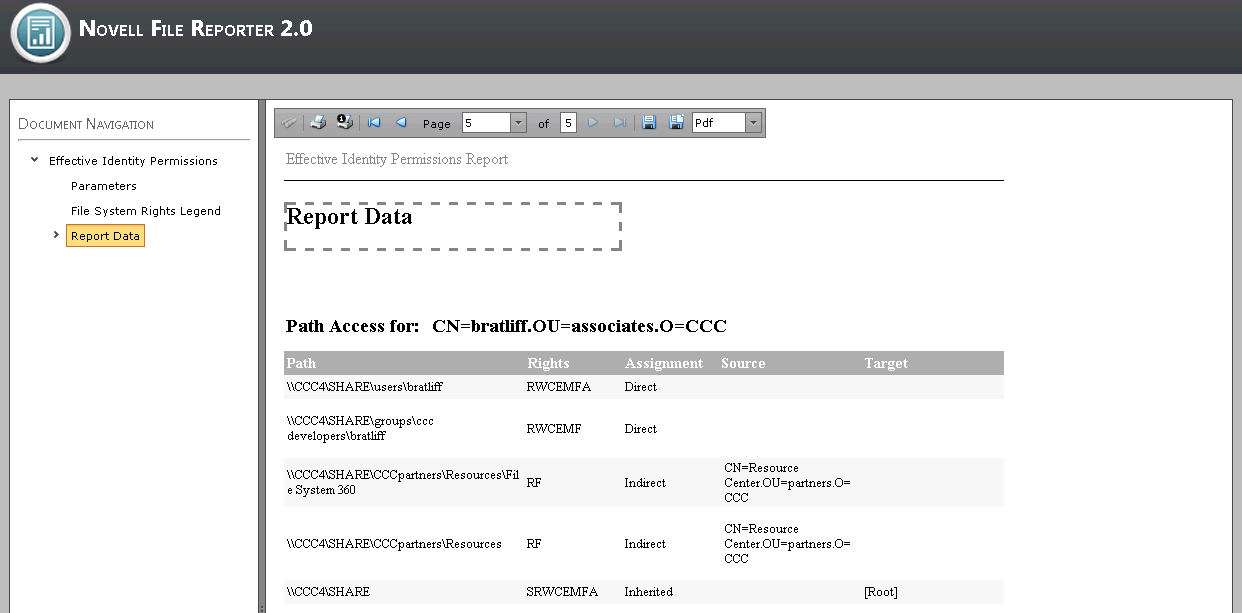Click [Root] target cell
The width and height of the screenshot is (1242, 613).
coord(881,592)
